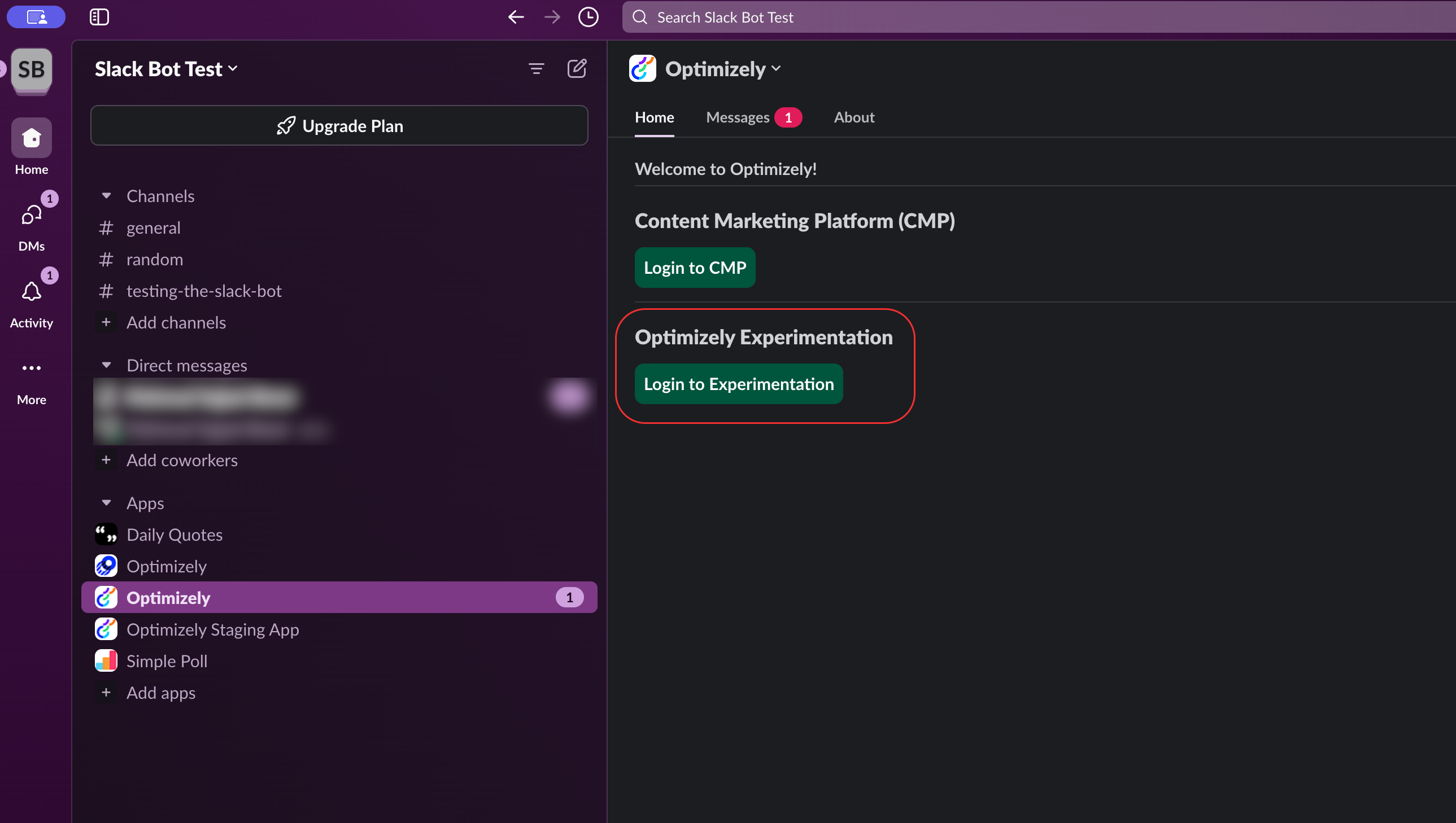This screenshot has width=1456, height=823.
Task: Open the Slack Bot Test workspace menu
Action: pyautogui.click(x=165, y=68)
